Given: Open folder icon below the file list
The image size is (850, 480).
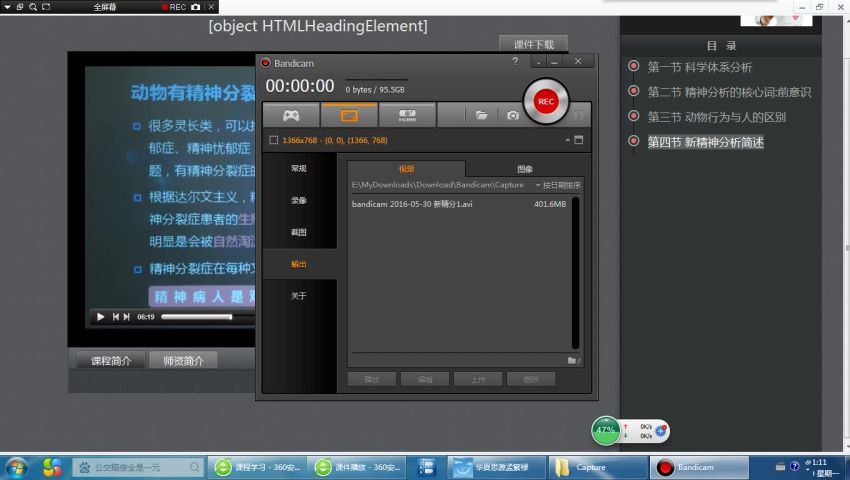Looking at the screenshot, I should tap(574, 360).
